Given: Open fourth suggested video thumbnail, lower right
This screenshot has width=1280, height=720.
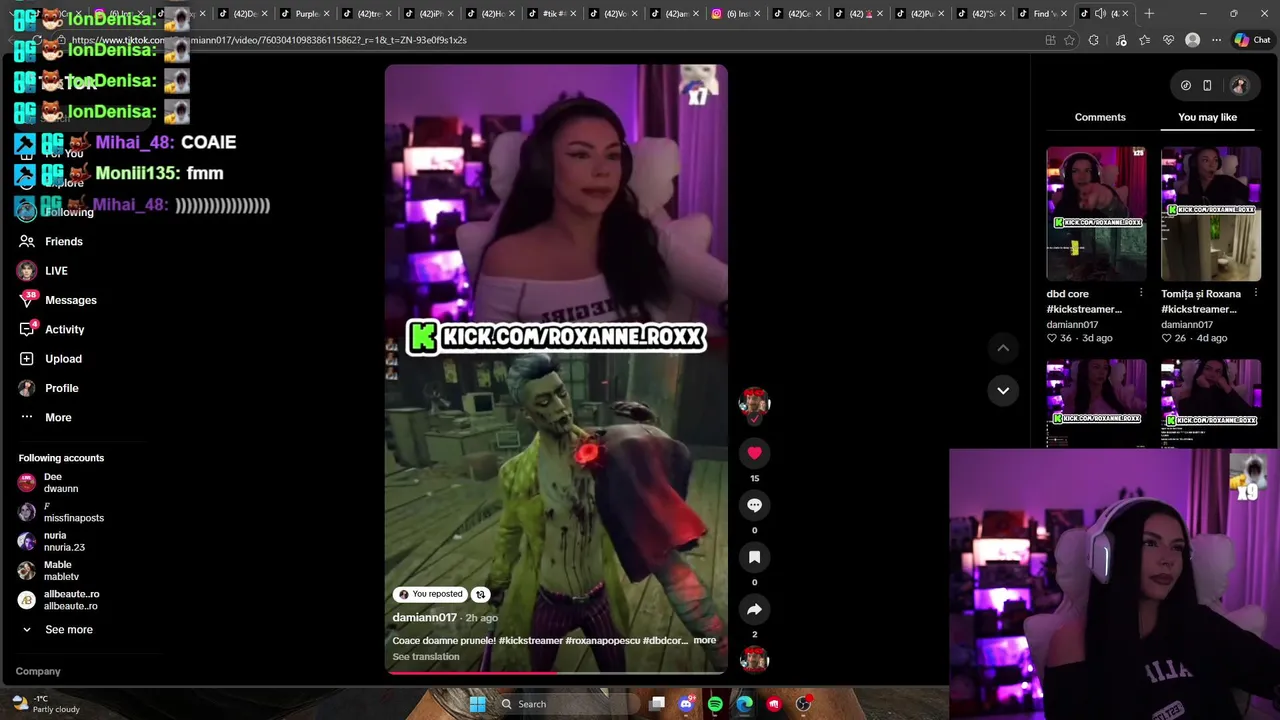Looking at the screenshot, I should click(1211, 403).
